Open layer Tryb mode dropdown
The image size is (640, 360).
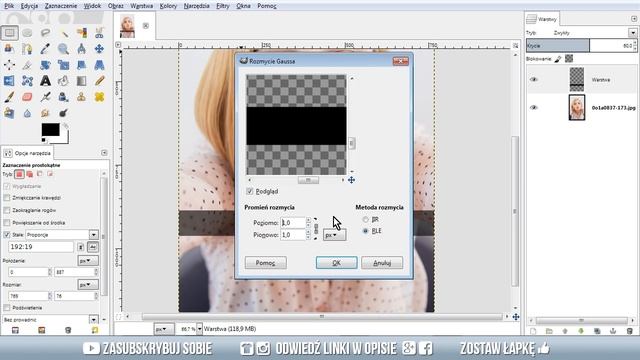point(632,33)
